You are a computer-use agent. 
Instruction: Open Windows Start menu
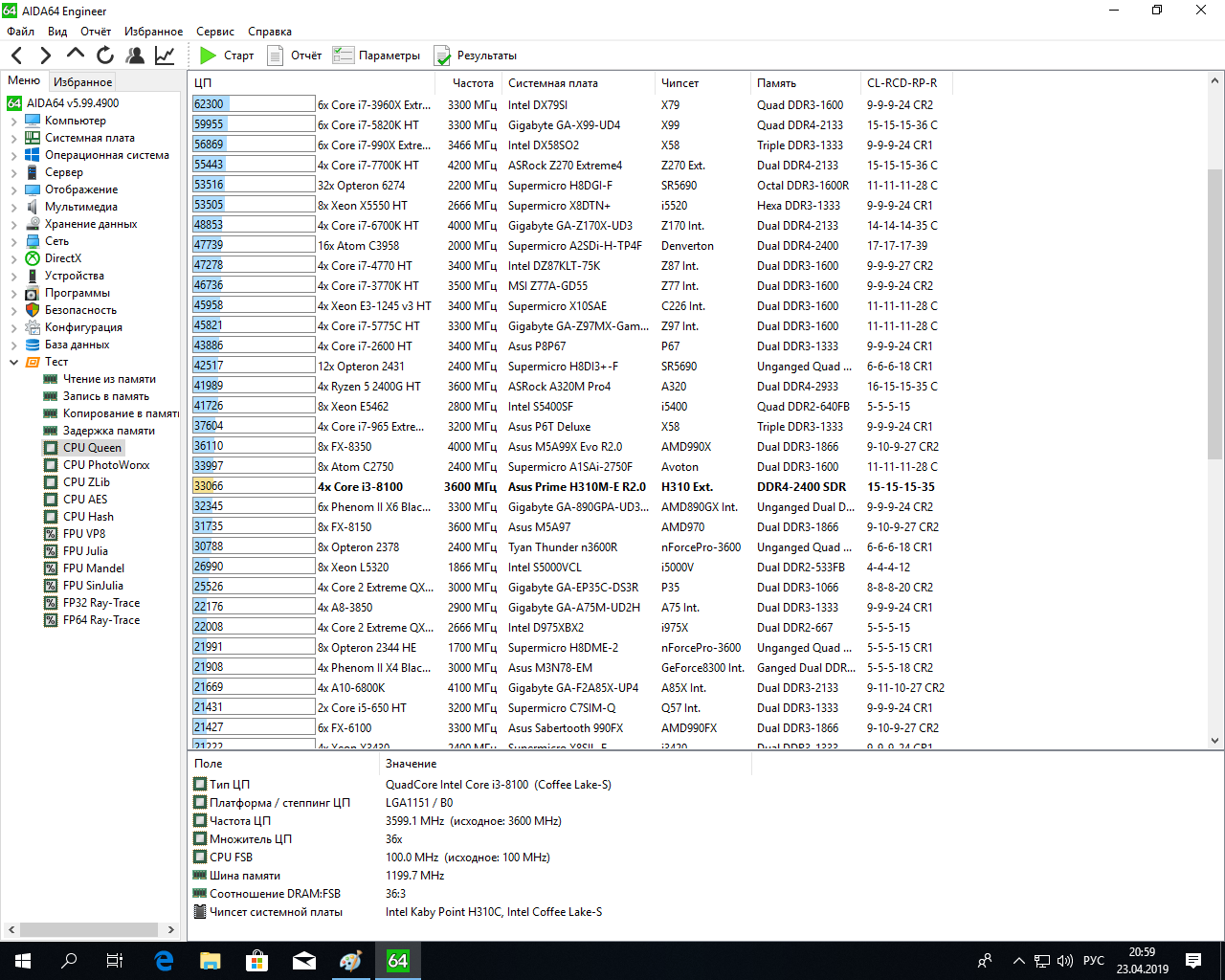point(23,961)
